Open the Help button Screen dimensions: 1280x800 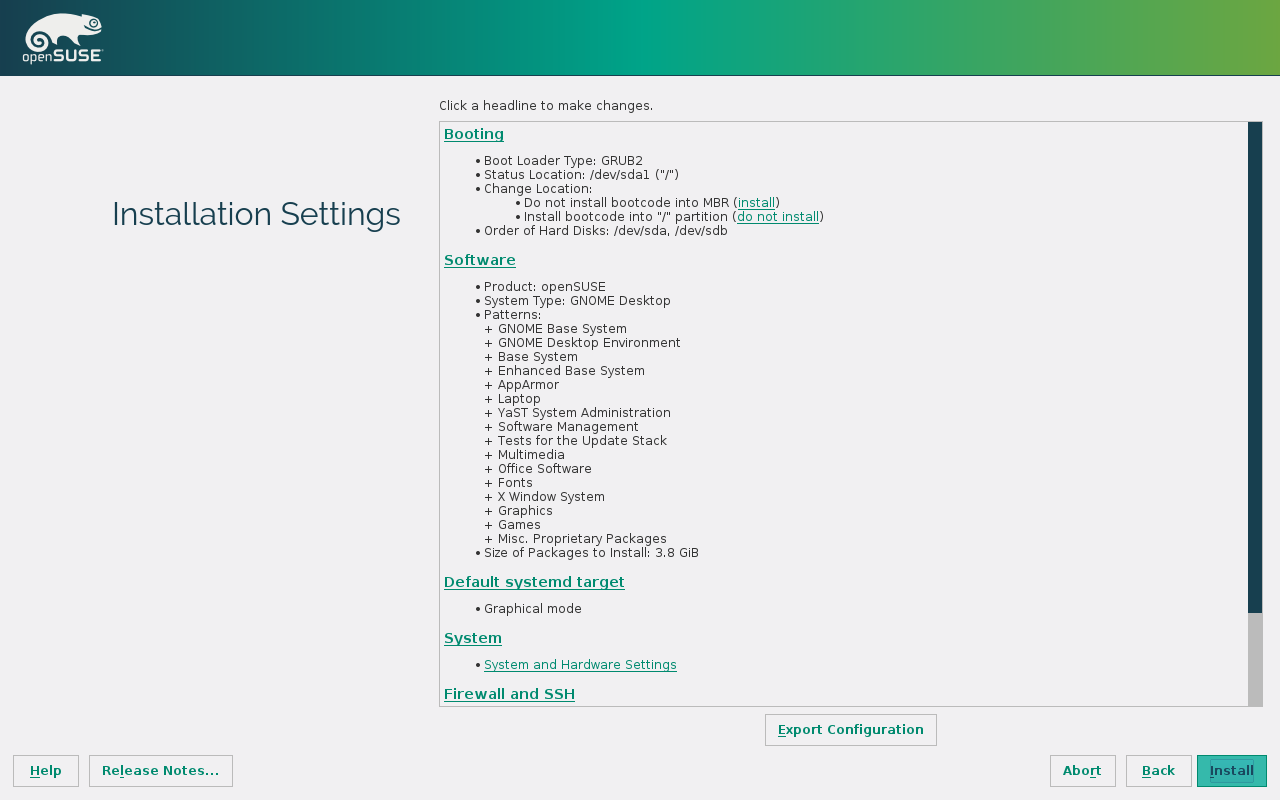coord(46,771)
